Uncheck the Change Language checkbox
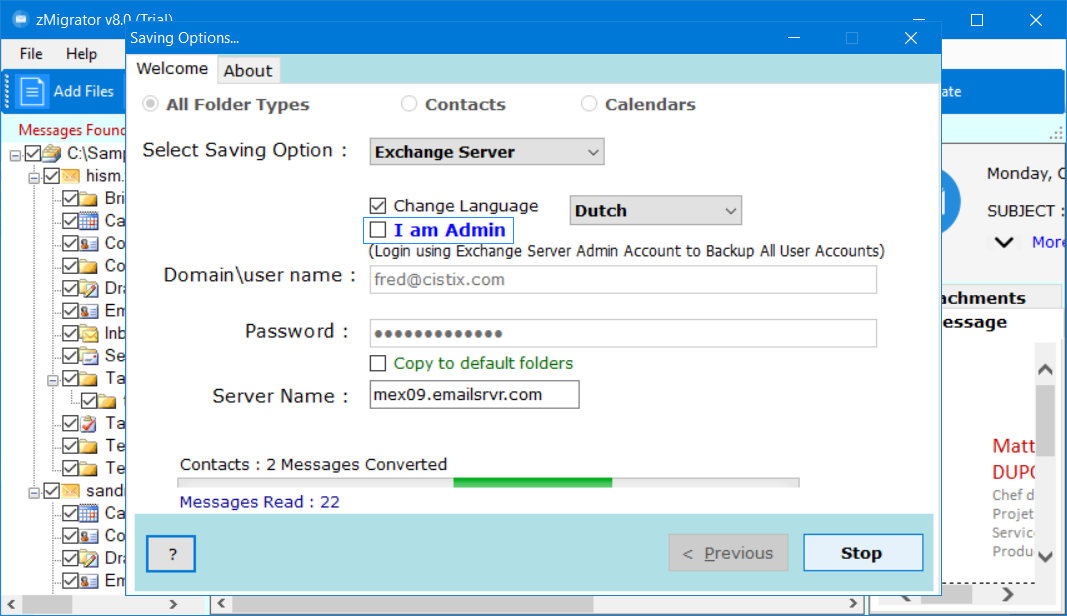The image size is (1067, 616). click(378, 206)
